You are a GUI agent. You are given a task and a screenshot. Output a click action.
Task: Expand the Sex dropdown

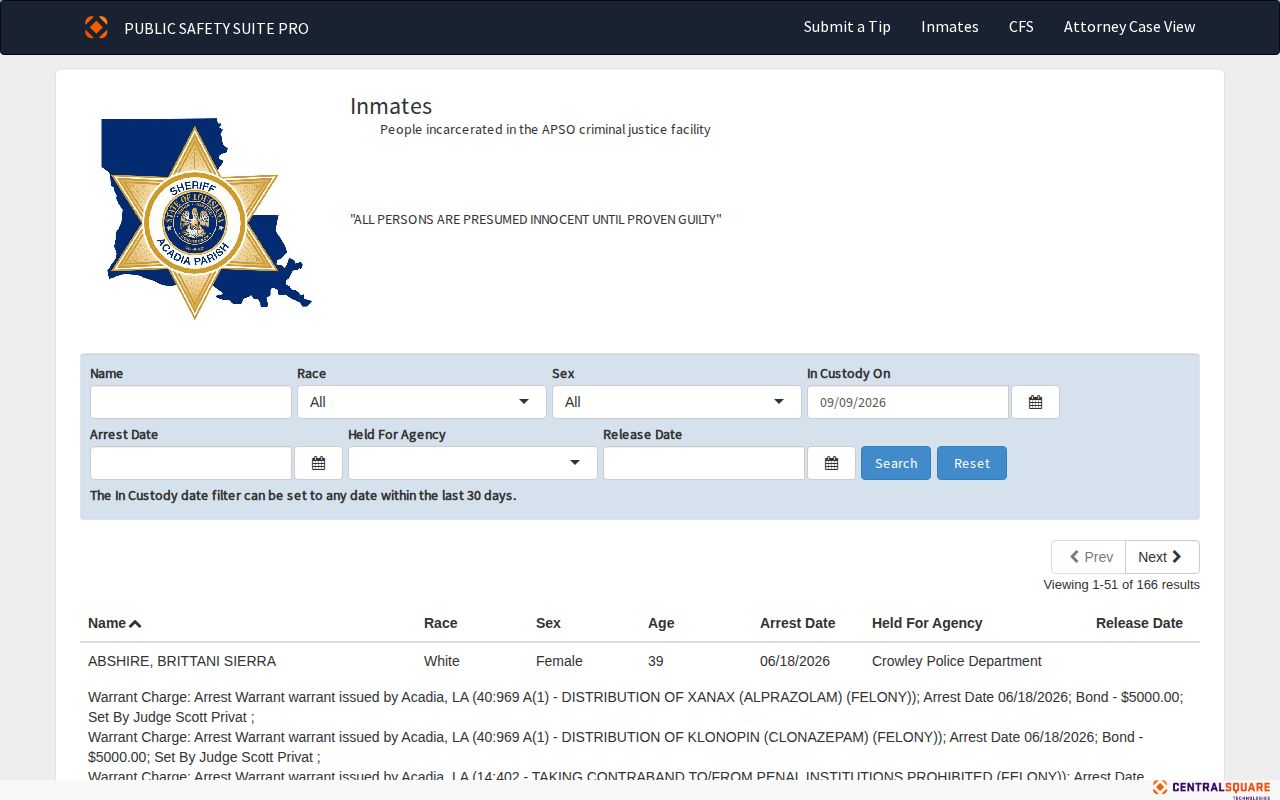[676, 402]
